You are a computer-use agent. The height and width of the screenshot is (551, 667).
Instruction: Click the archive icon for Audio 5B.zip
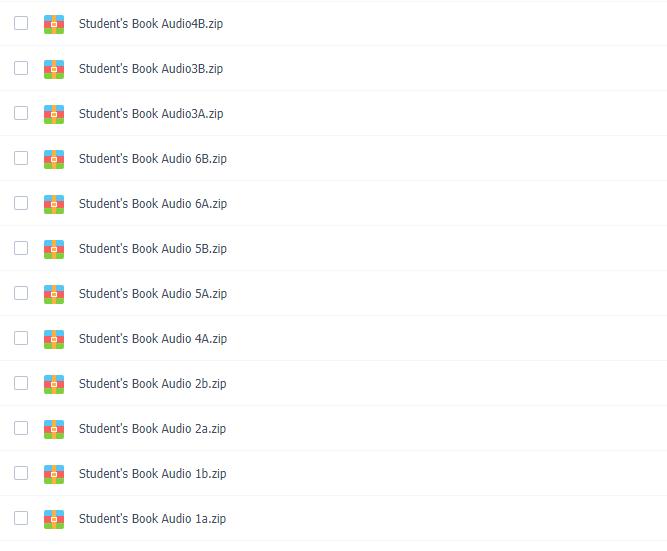point(54,249)
